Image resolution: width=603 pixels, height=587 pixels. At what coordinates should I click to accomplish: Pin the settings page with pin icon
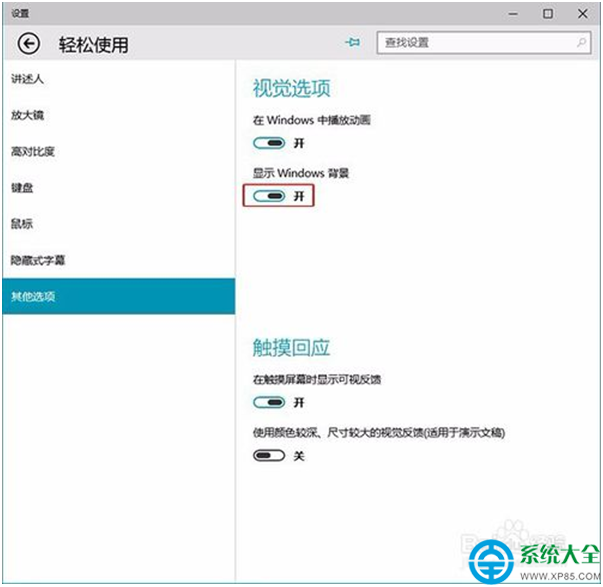tap(353, 42)
